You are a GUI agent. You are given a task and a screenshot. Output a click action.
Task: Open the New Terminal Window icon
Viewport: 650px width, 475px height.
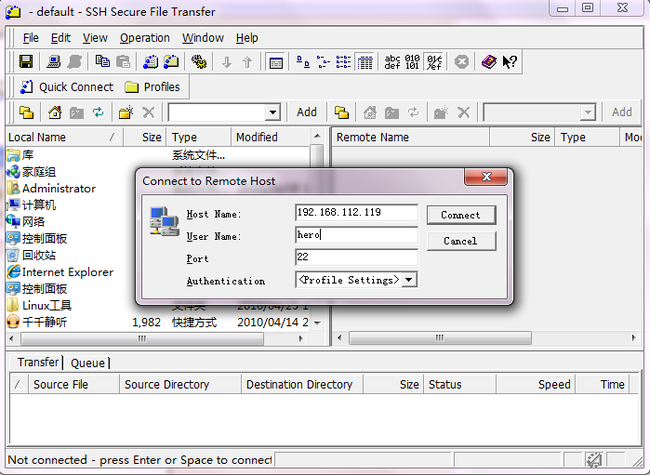click(x=150, y=62)
